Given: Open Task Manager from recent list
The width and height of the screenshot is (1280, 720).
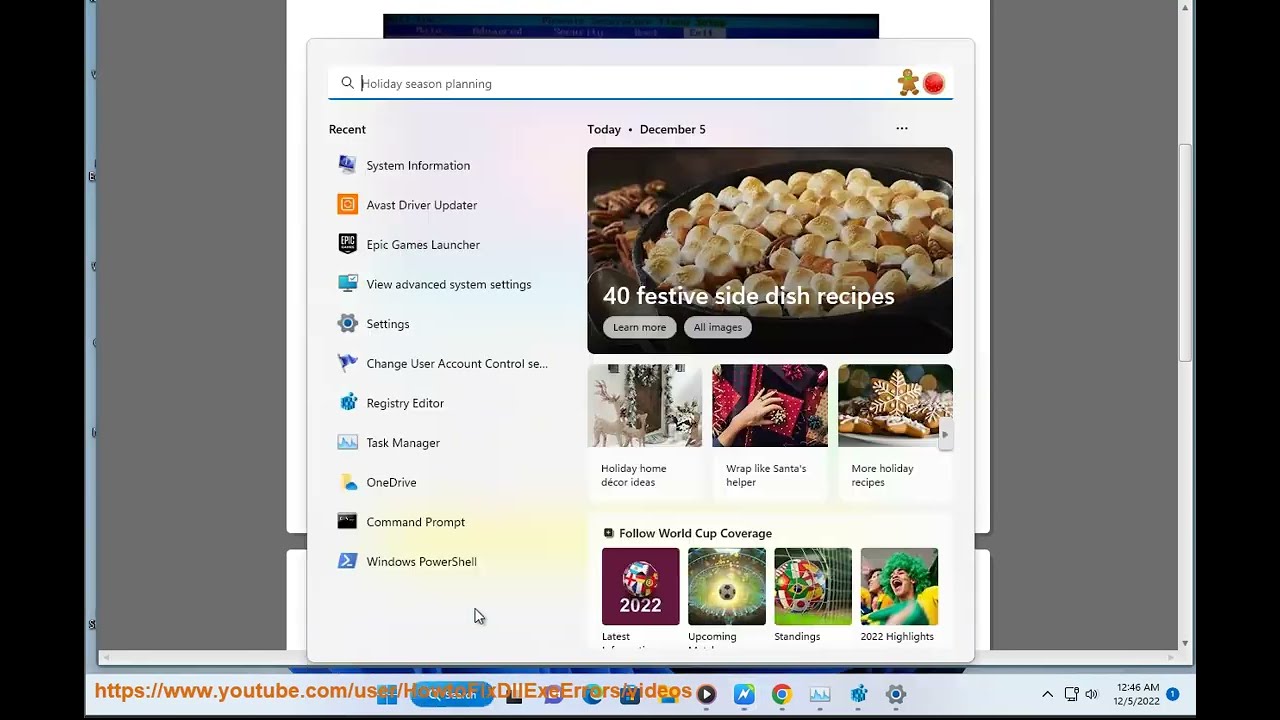Looking at the screenshot, I should point(403,443).
